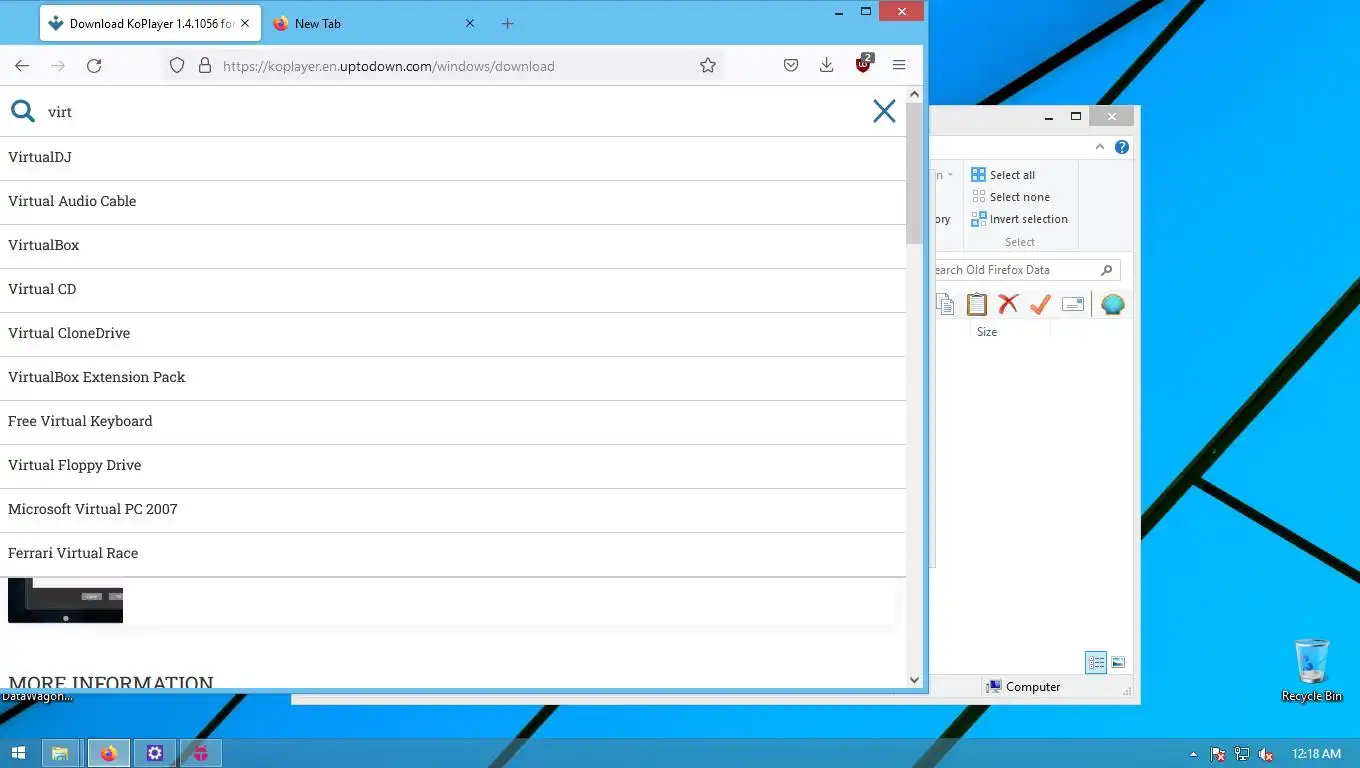This screenshot has width=1360, height=768.
Task: Switch Explorer to Details view
Action: 1096,662
